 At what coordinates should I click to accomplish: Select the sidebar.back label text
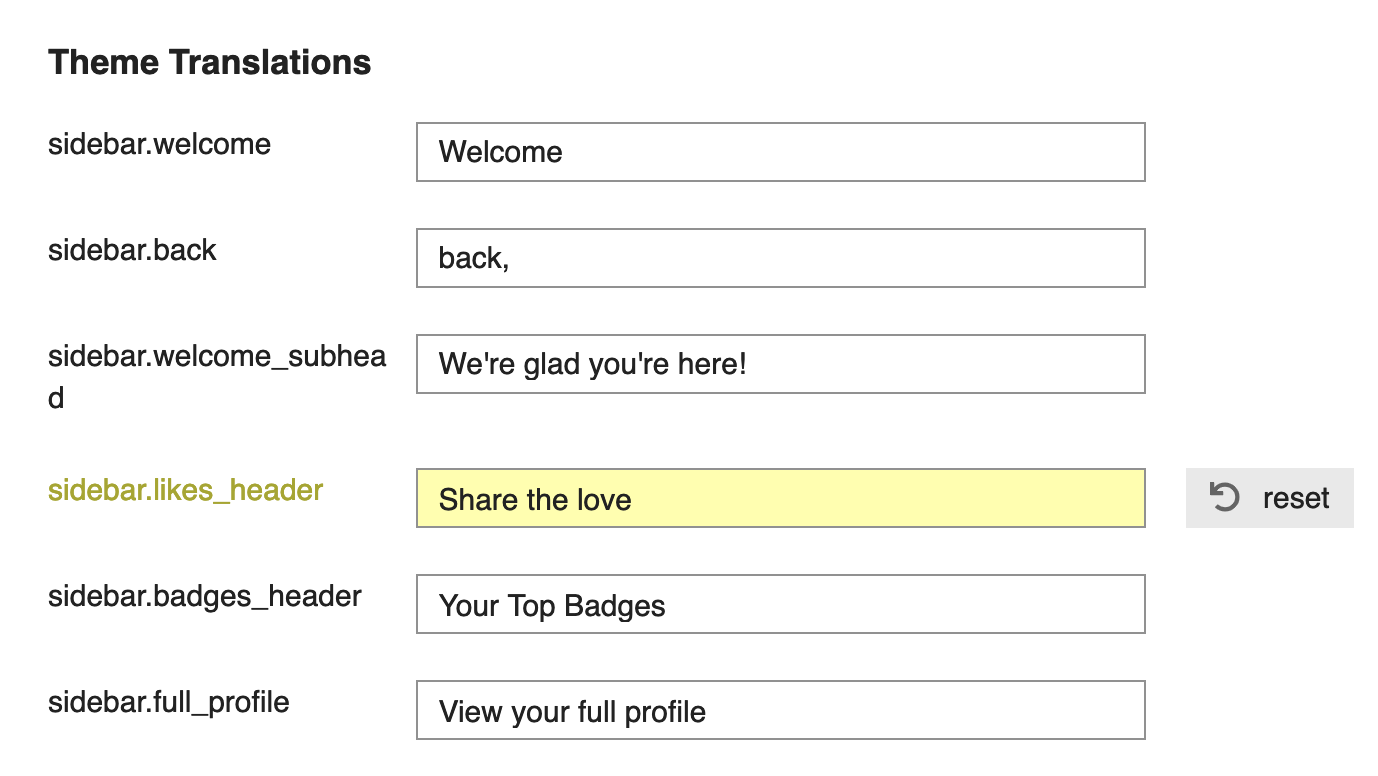coord(132,250)
